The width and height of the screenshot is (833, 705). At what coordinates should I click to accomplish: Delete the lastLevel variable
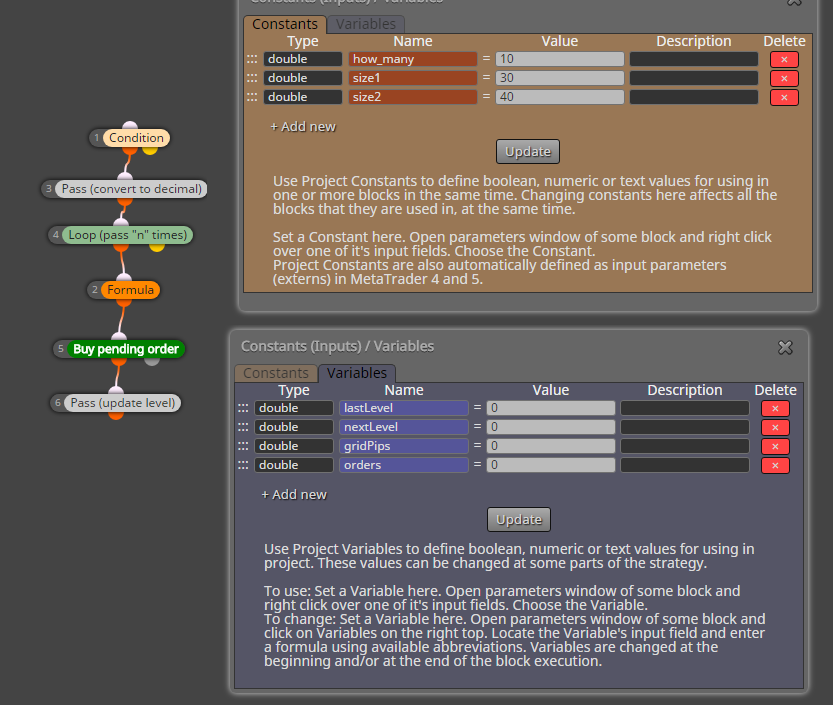tap(775, 409)
